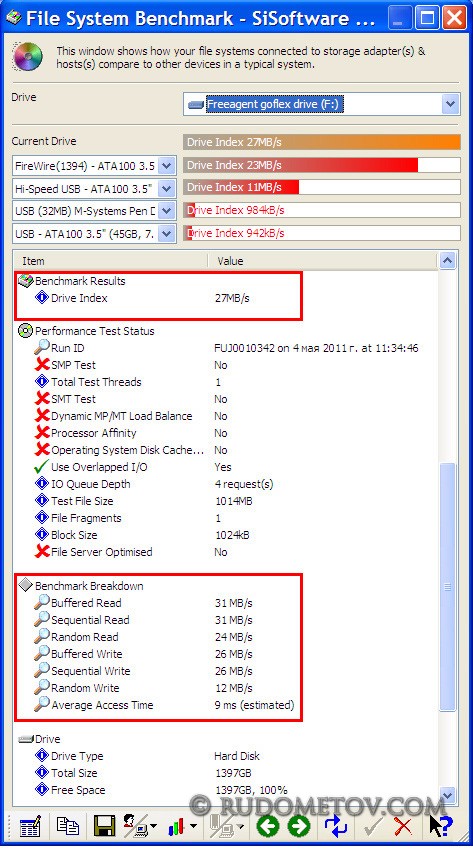Click the results list scroll up arrow

click(447, 261)
